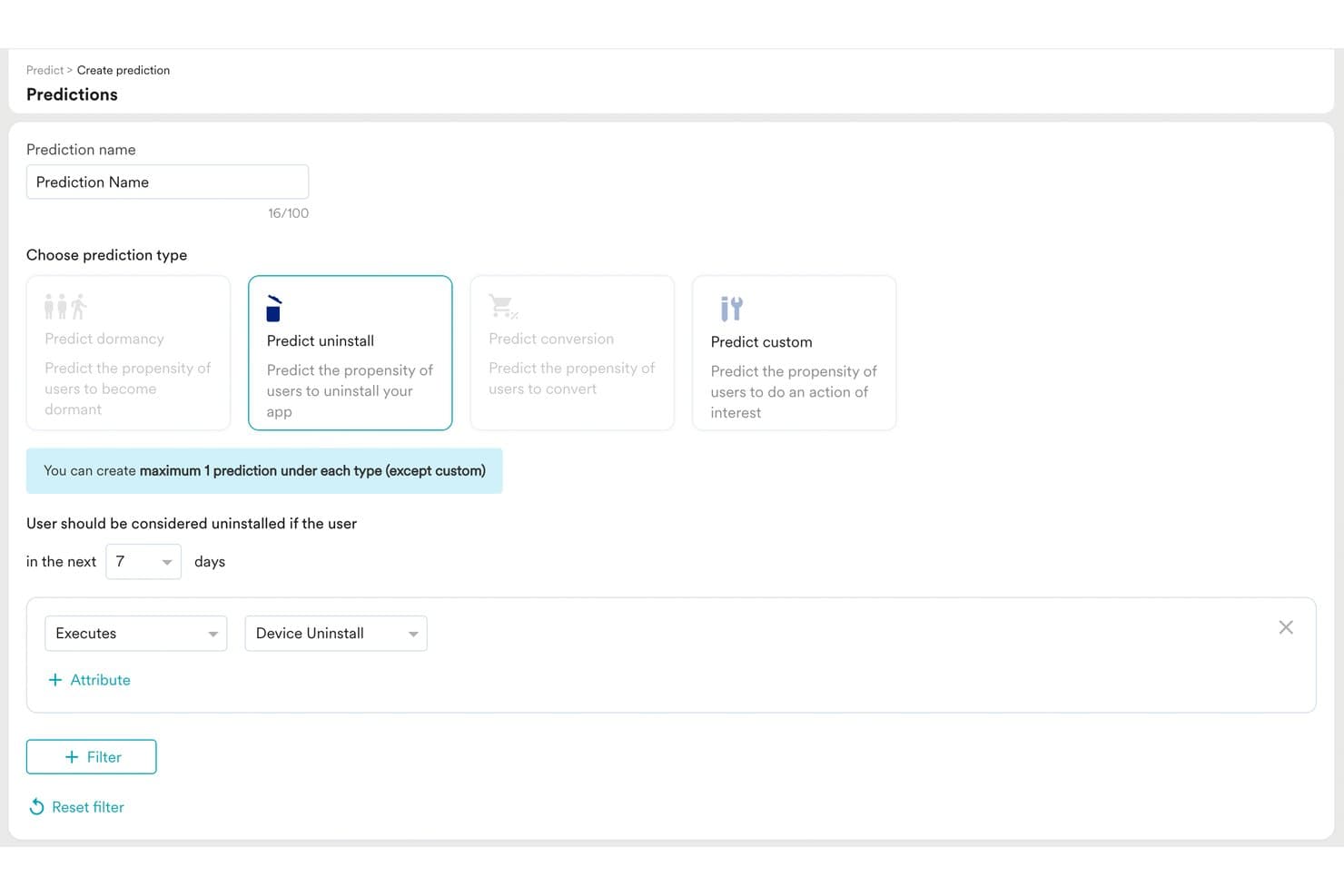Click the 'Prediction name' field label

(81, 150)
